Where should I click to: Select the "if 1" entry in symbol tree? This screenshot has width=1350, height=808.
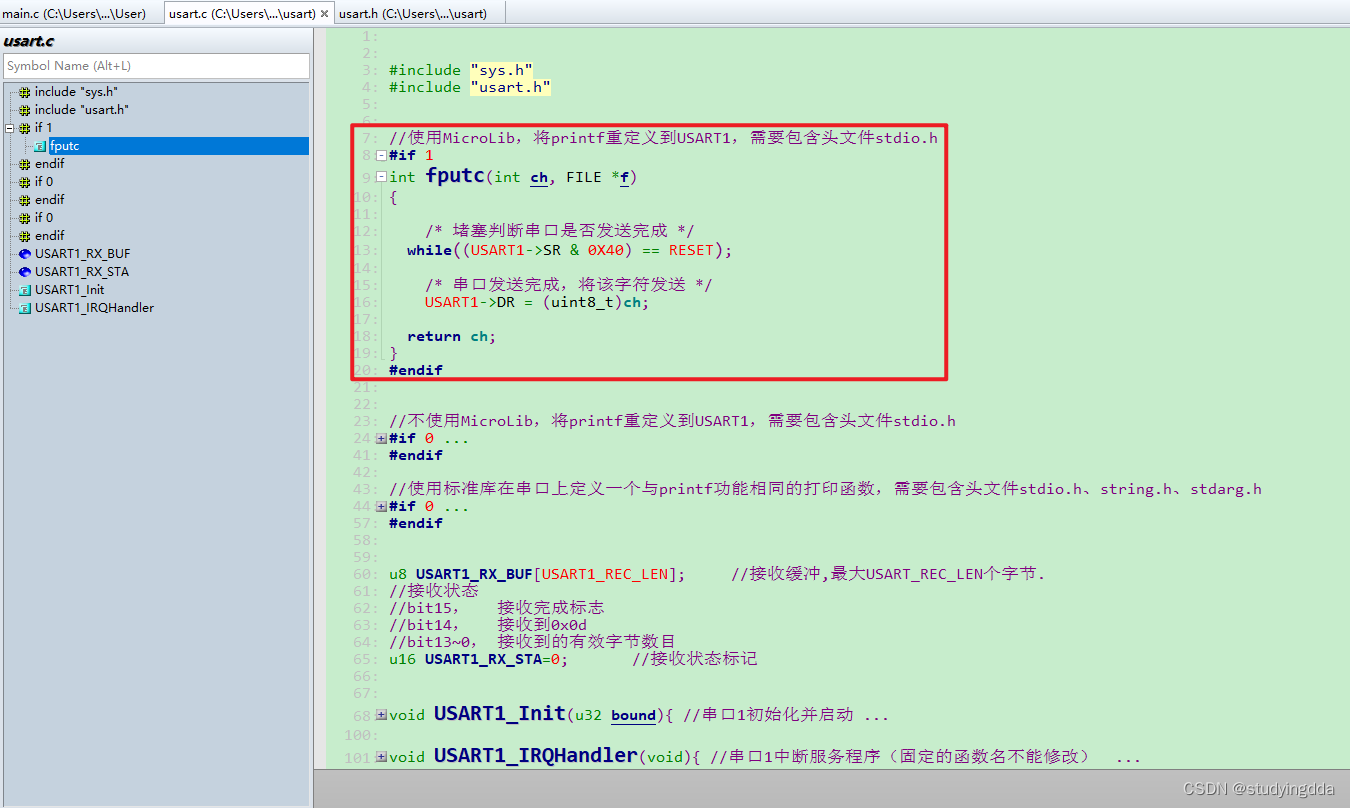(43, 128)
